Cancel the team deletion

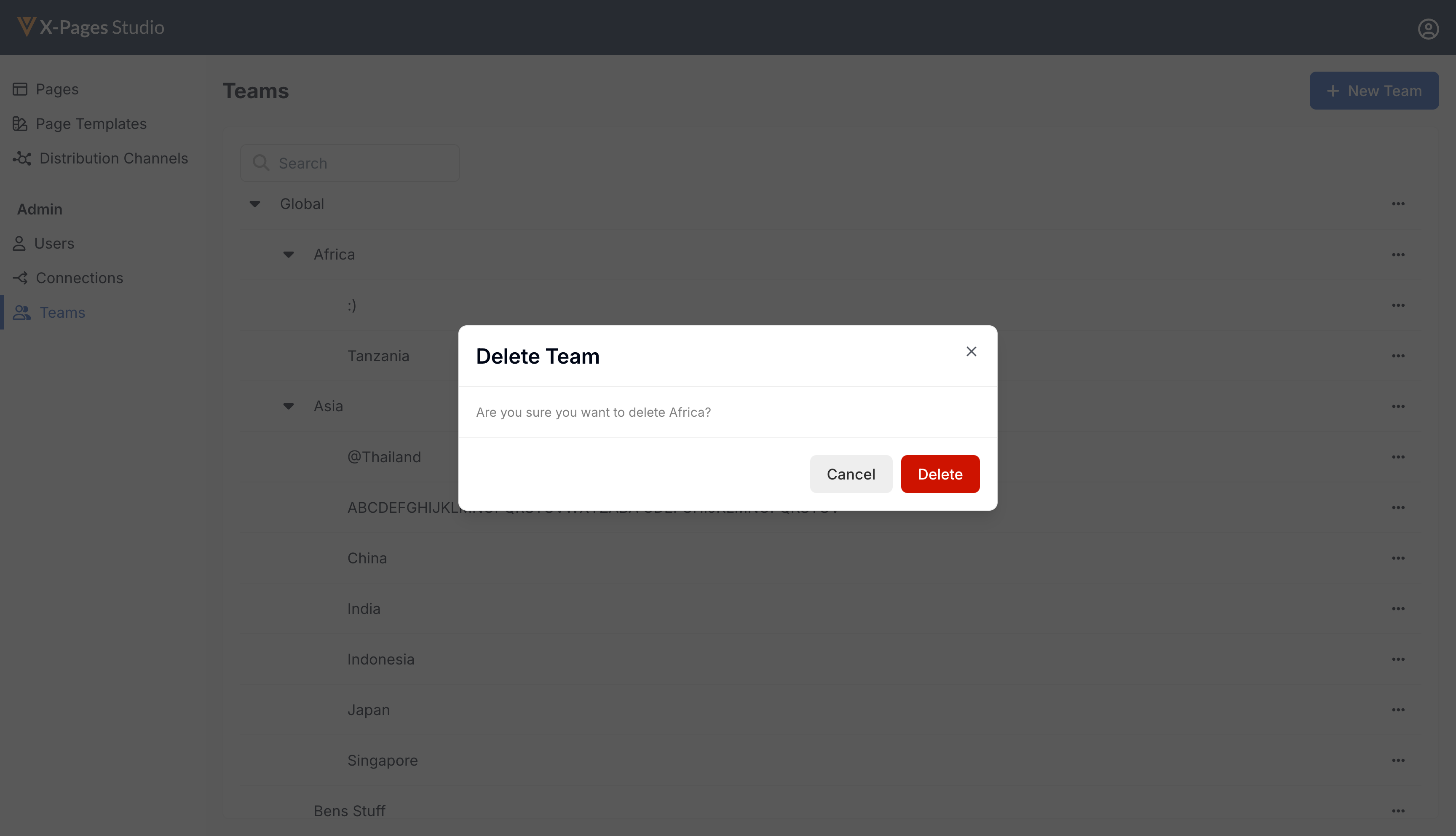tap(851, 474)
